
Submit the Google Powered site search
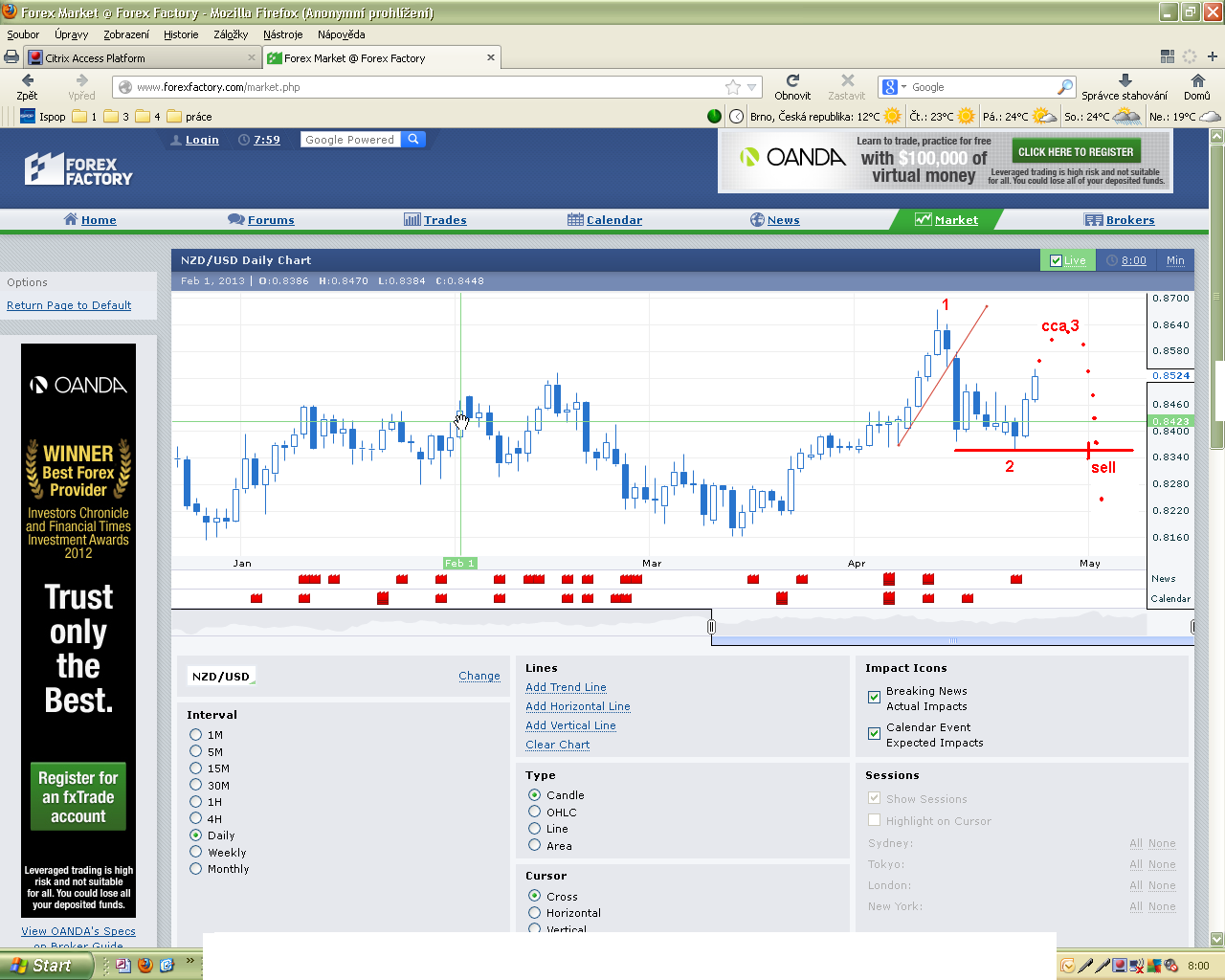[412, 140]
